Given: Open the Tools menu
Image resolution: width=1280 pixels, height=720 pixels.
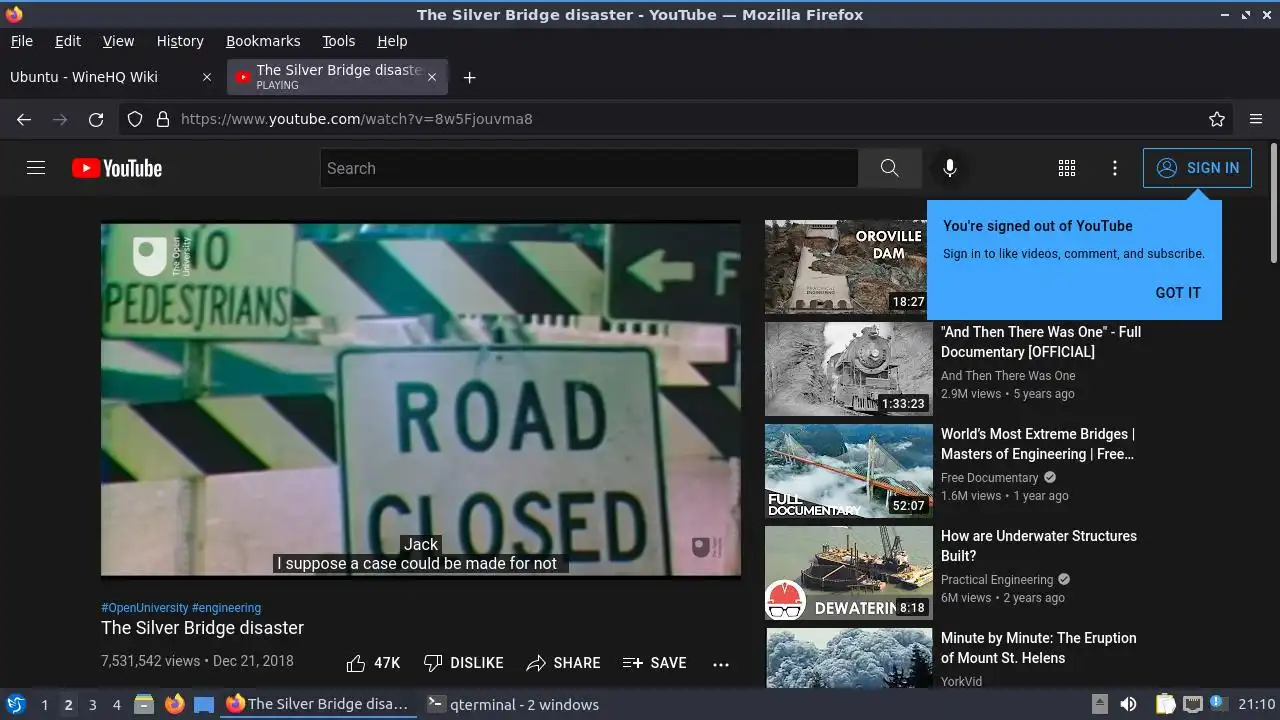Looking at the screenshot, I should [x=338, y=41].
